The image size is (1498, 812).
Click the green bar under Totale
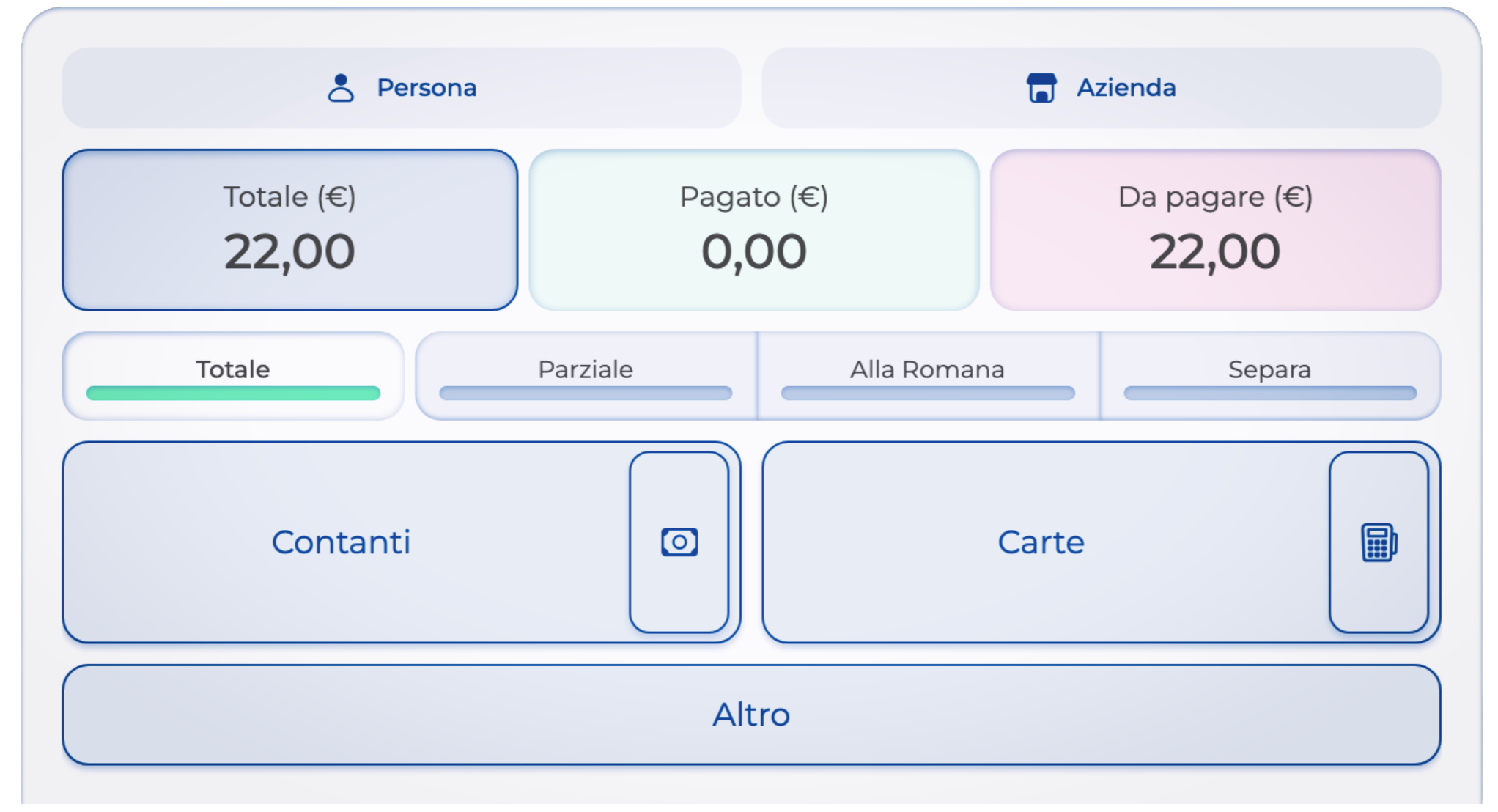point(233,394)
